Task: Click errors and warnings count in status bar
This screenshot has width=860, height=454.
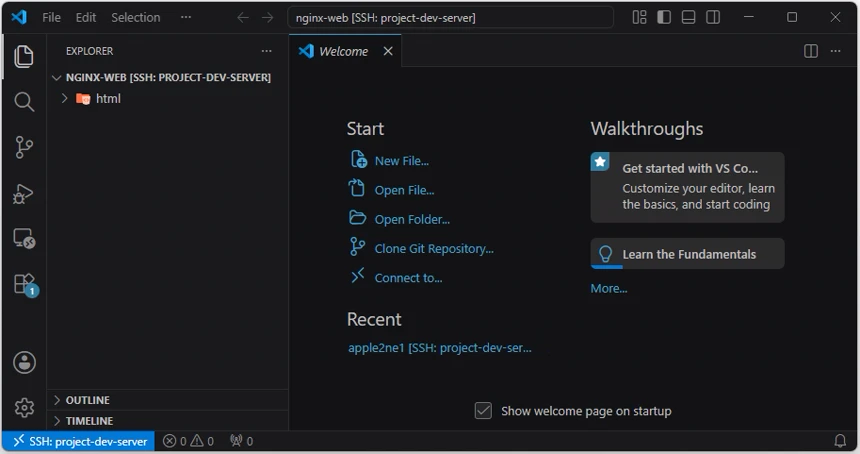Action: click(189, 441)
